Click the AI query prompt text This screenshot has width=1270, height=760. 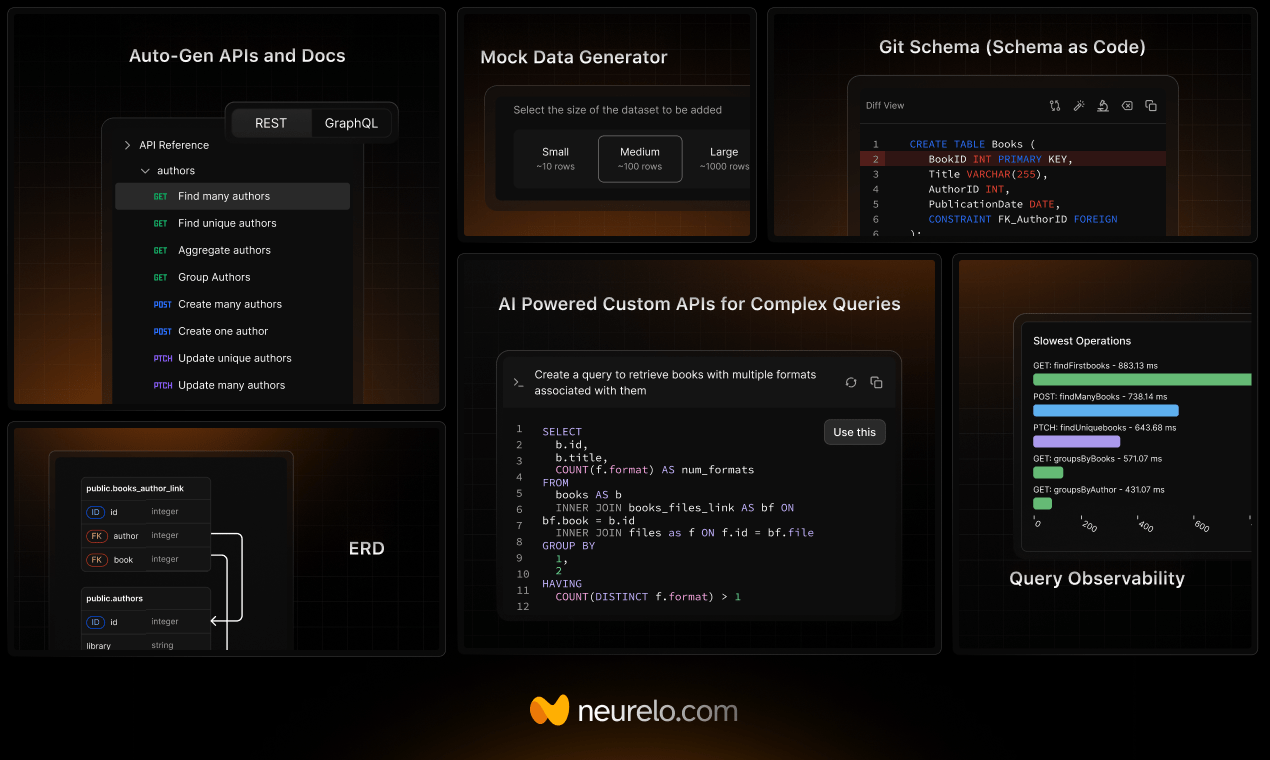click(x=675, y=382)
